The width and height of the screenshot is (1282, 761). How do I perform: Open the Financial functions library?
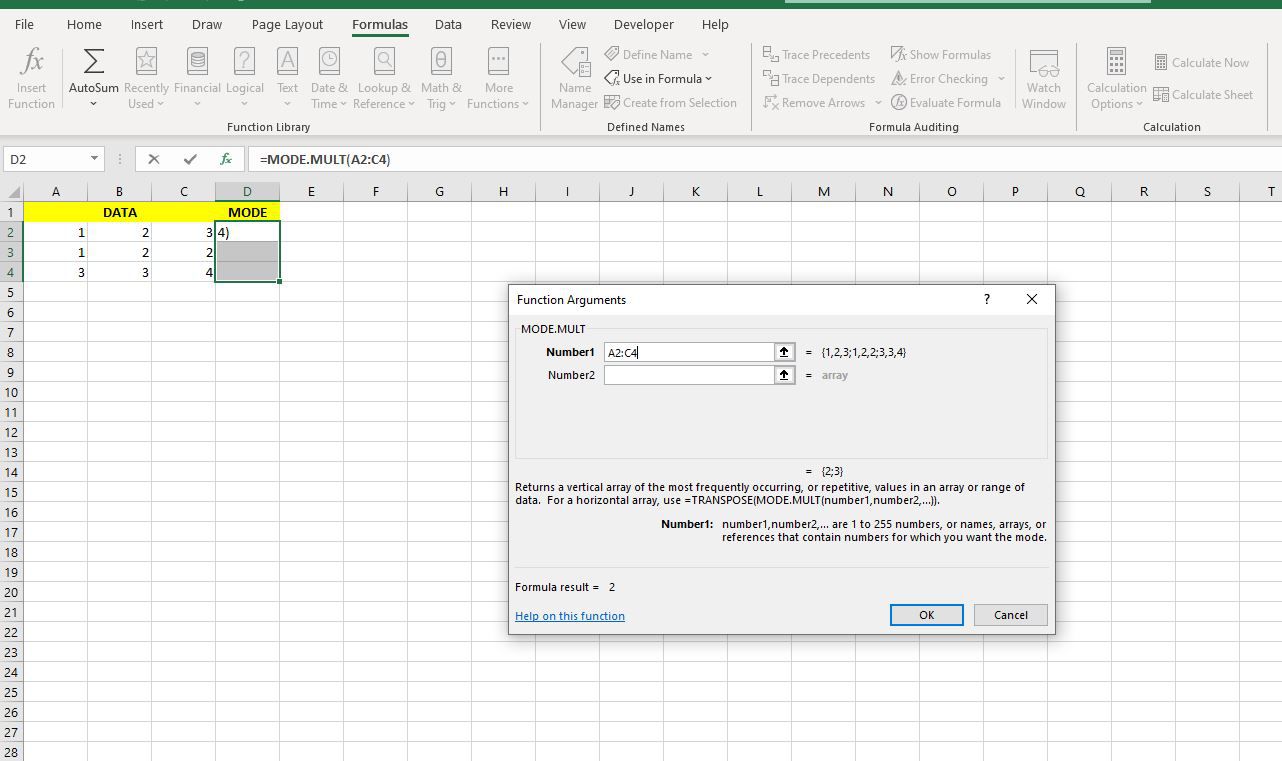click(197, 78)
